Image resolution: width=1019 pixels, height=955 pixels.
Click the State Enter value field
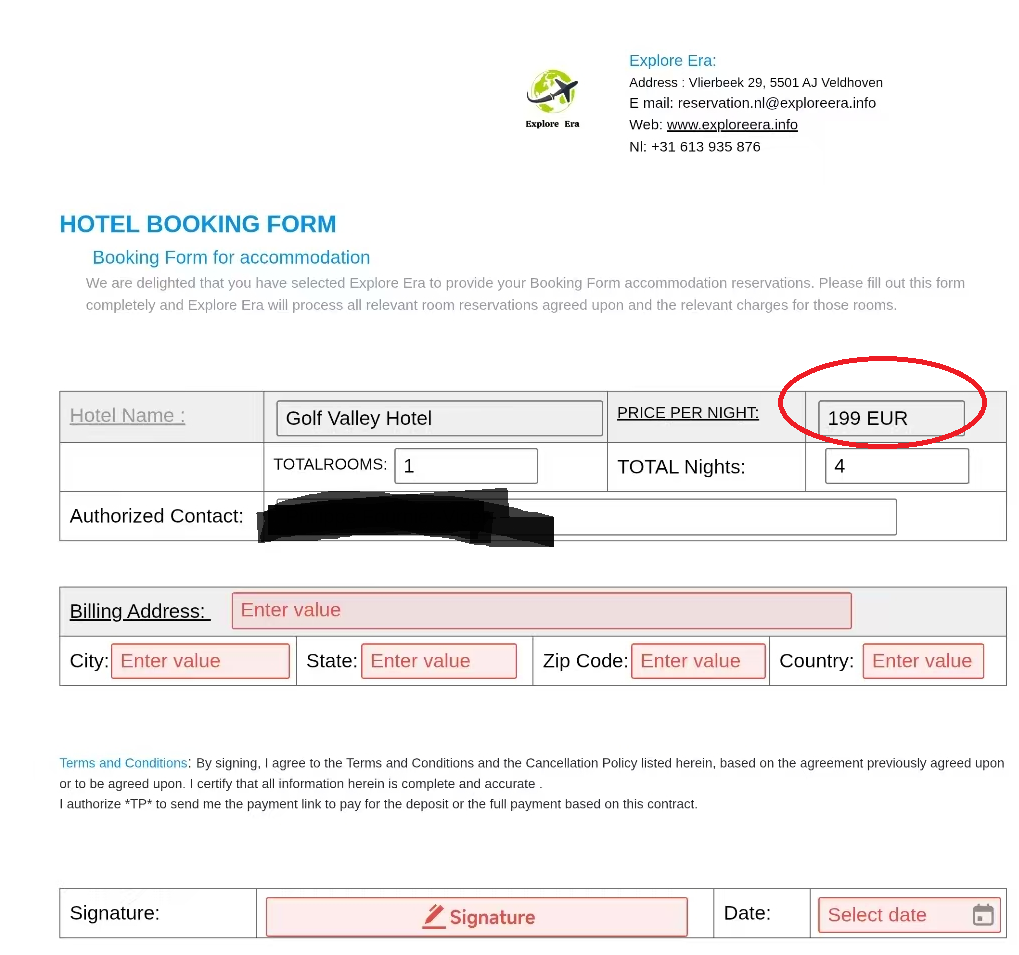pyautogui.click(x=439, y=661)
